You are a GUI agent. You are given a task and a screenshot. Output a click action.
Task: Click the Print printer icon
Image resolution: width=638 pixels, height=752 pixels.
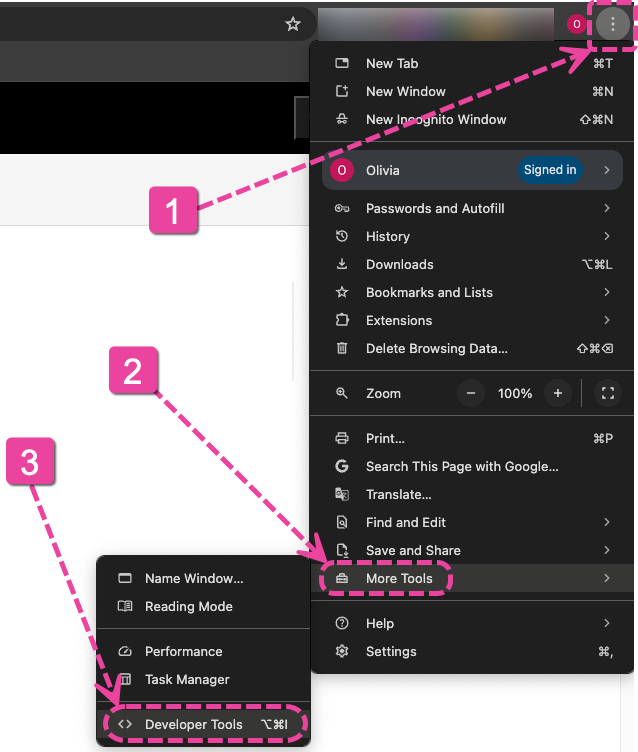click(342, 438)
